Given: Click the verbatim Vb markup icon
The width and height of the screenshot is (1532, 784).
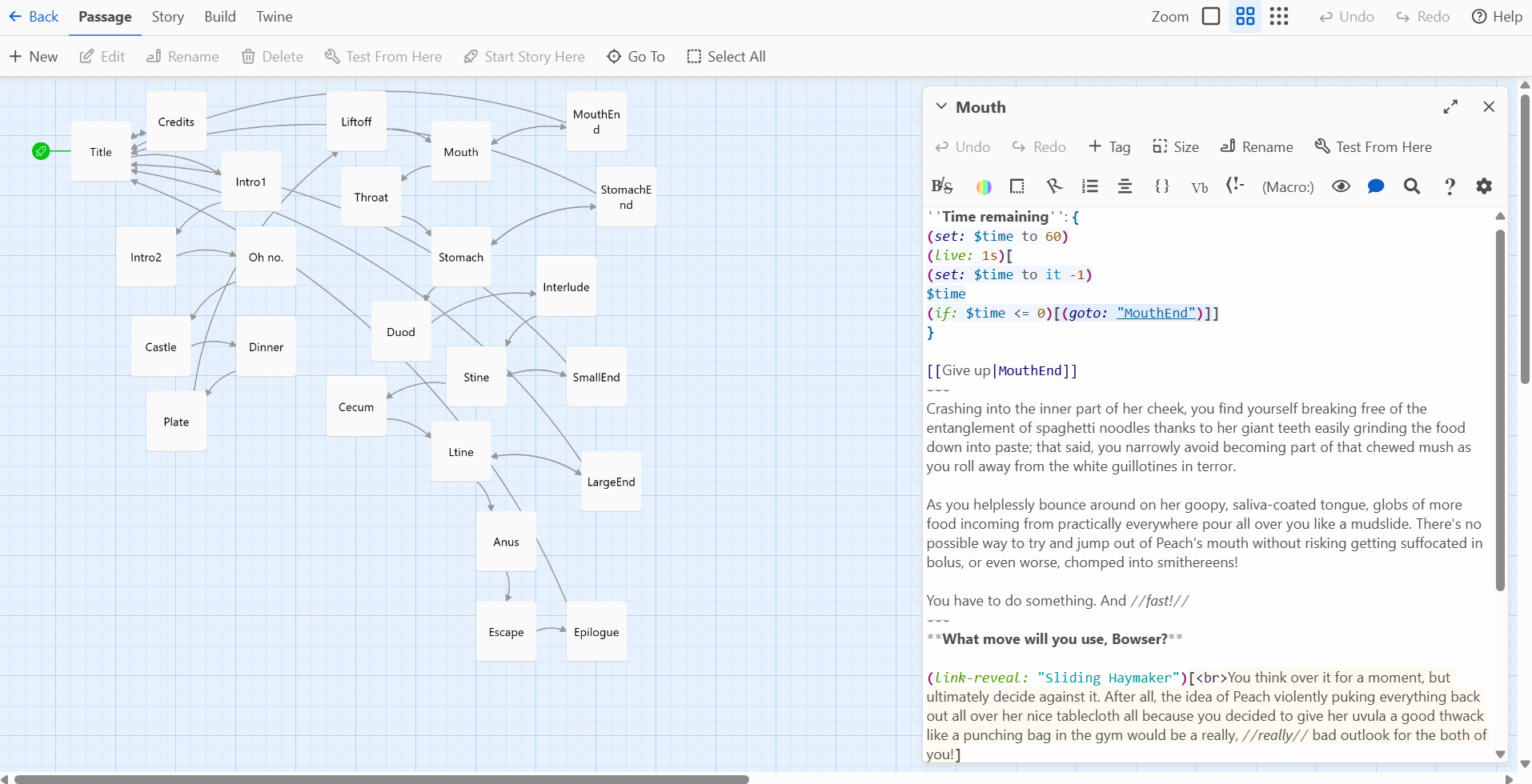Looking at the screenshot, I should tap(1199, 187).
